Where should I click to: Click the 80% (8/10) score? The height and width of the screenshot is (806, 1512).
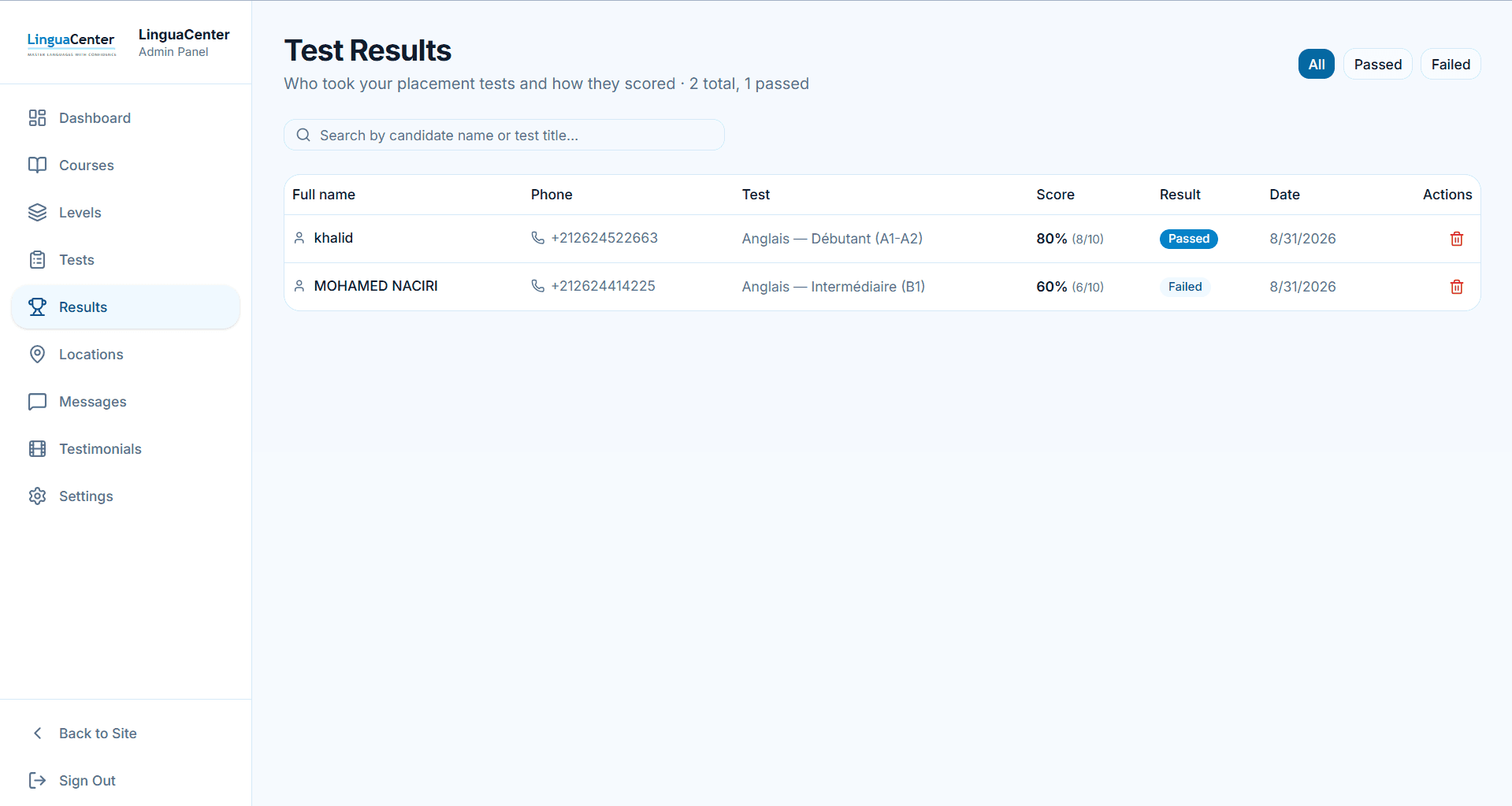point(1070,239)
